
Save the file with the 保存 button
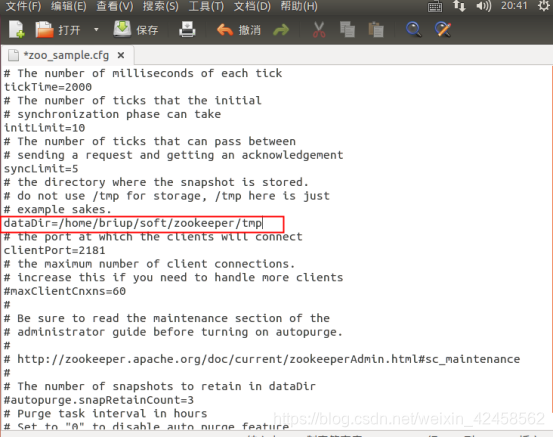tap(136, 30)
